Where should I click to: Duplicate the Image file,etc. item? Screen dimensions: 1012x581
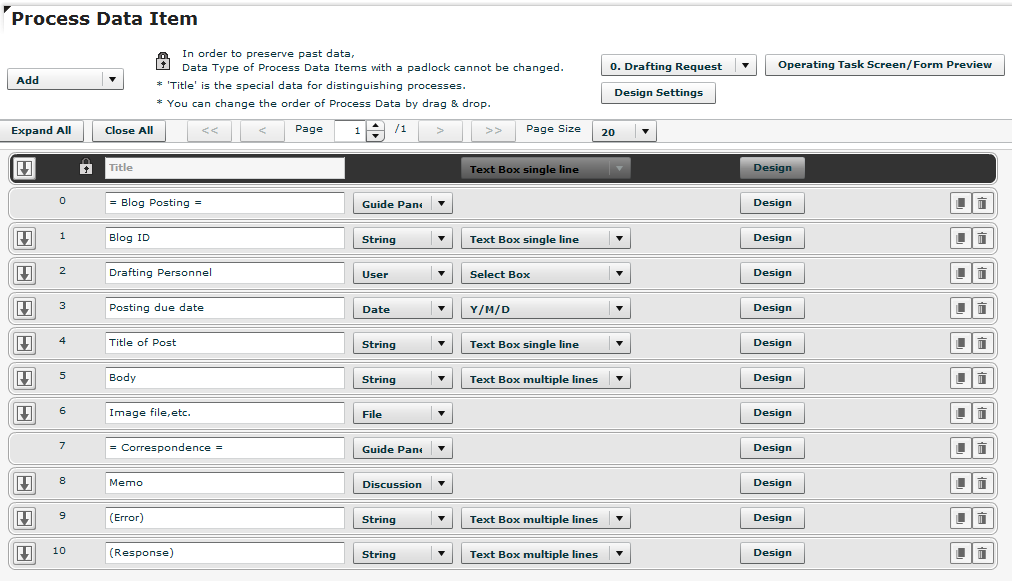960,413
